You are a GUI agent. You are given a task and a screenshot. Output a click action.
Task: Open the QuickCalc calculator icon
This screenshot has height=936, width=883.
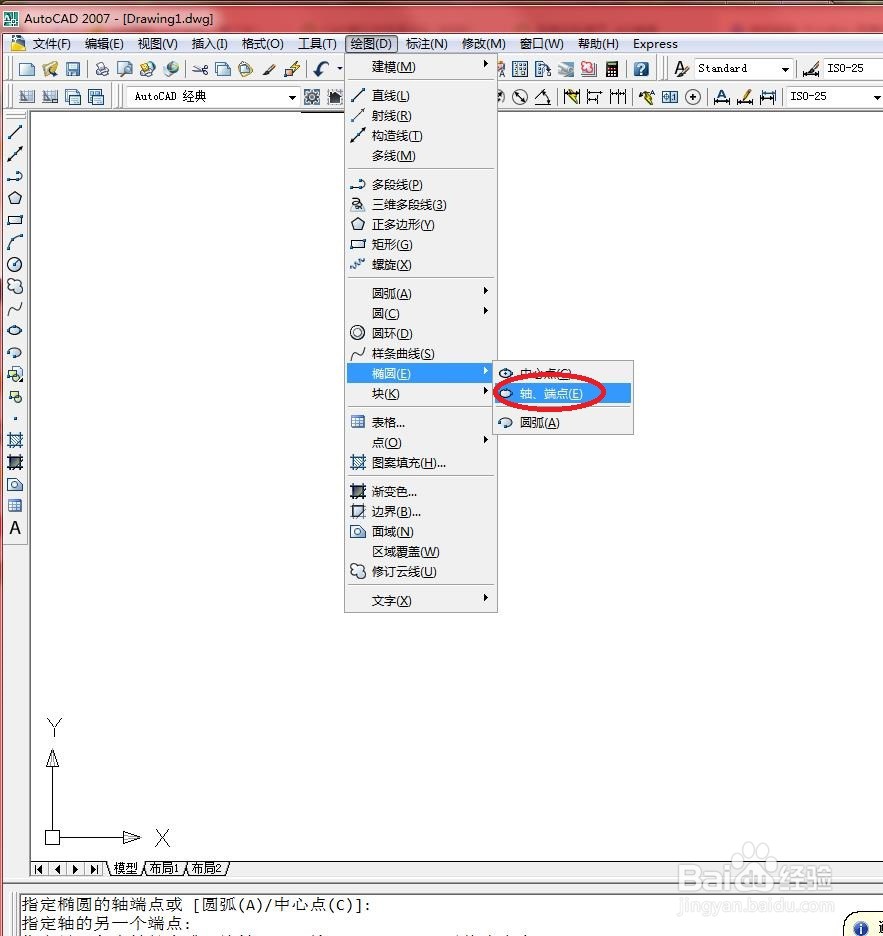(x=611, y=69)
